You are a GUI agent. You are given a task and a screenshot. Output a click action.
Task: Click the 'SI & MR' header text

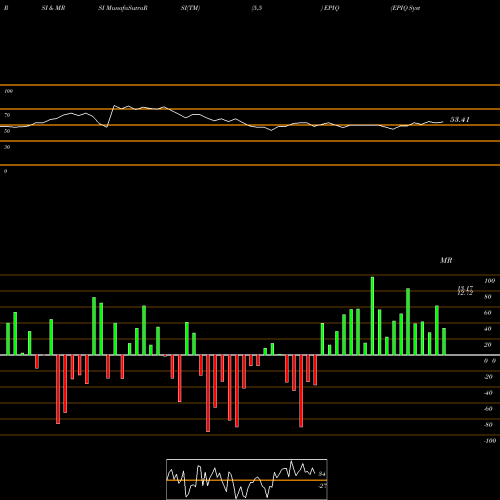53,8
